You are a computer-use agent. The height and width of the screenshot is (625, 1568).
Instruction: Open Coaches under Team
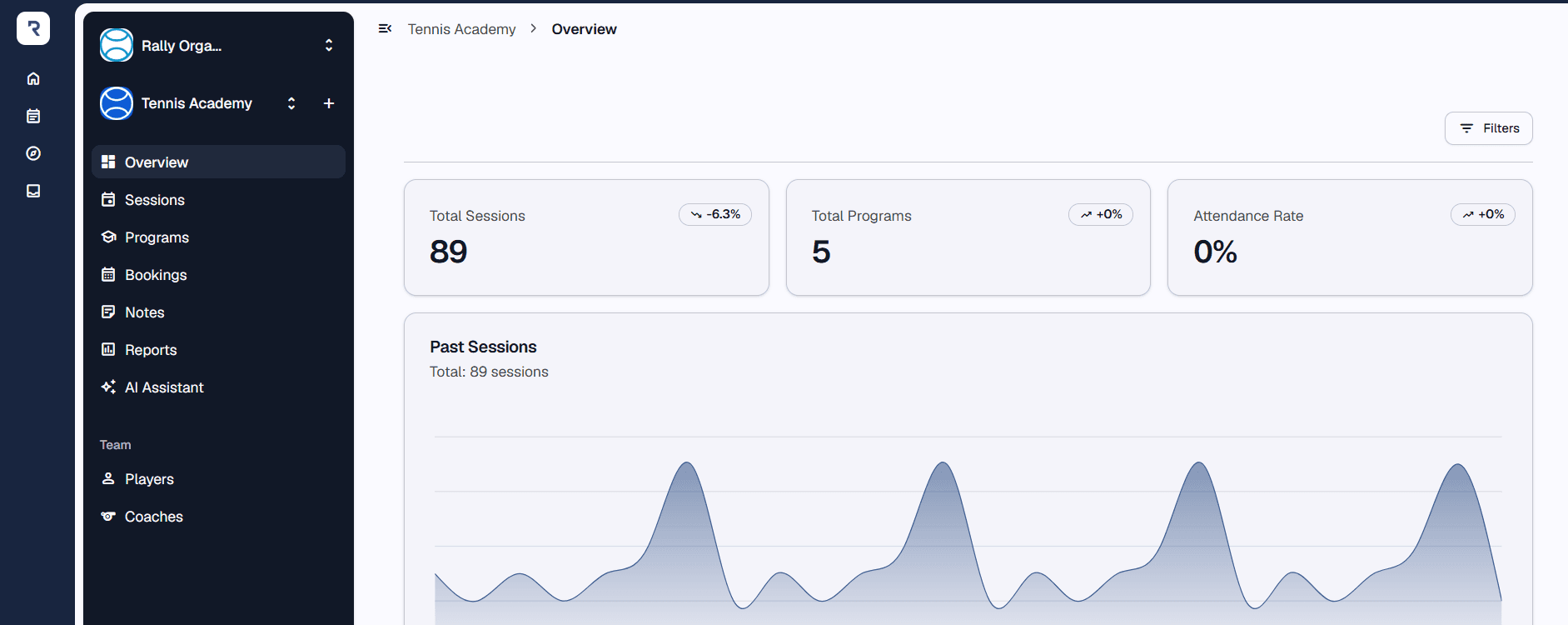pos(218,516)
